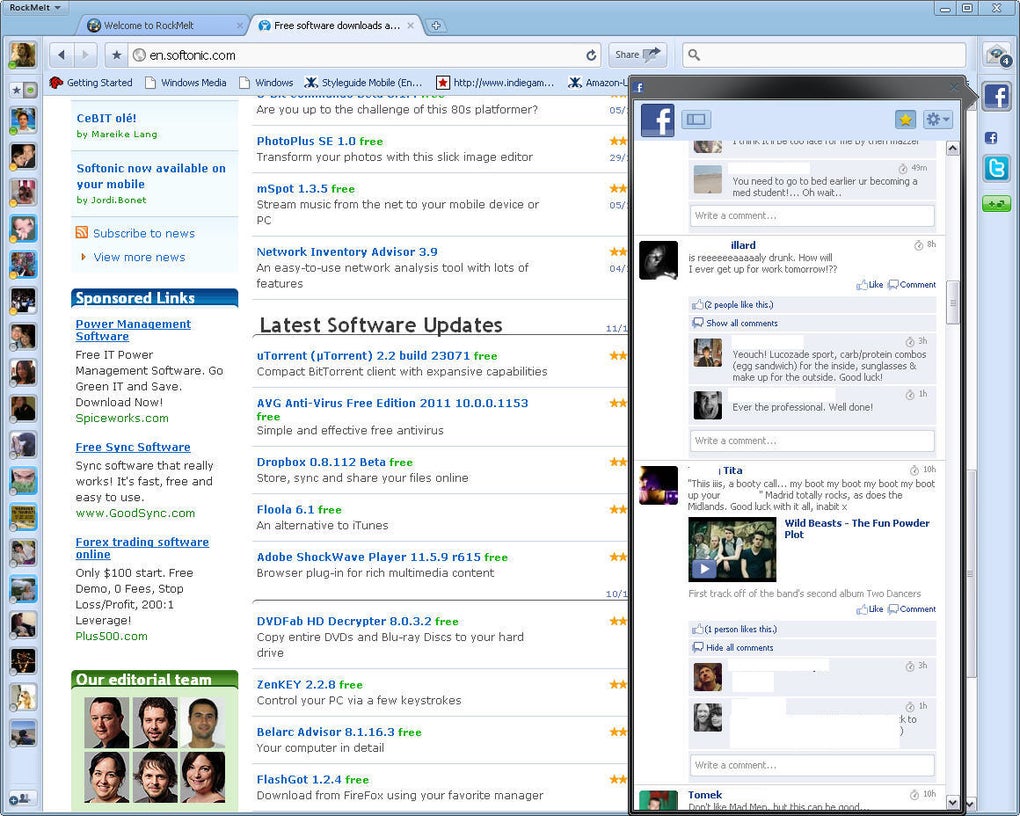Viewport: 1020px width, 816px height.
Task: Open the gear settings dropdown in Facebook panel
Action: pos(937,119)
